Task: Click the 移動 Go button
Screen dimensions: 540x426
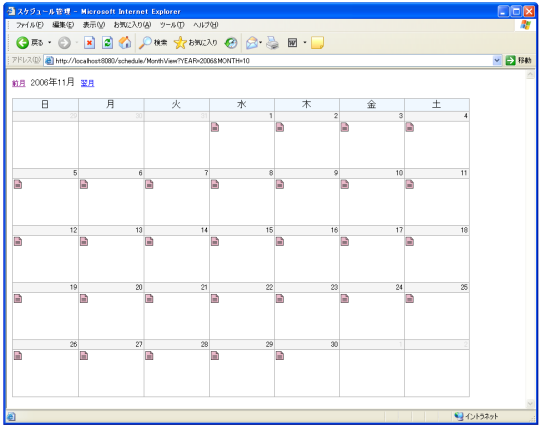Action: click(519, 61)
